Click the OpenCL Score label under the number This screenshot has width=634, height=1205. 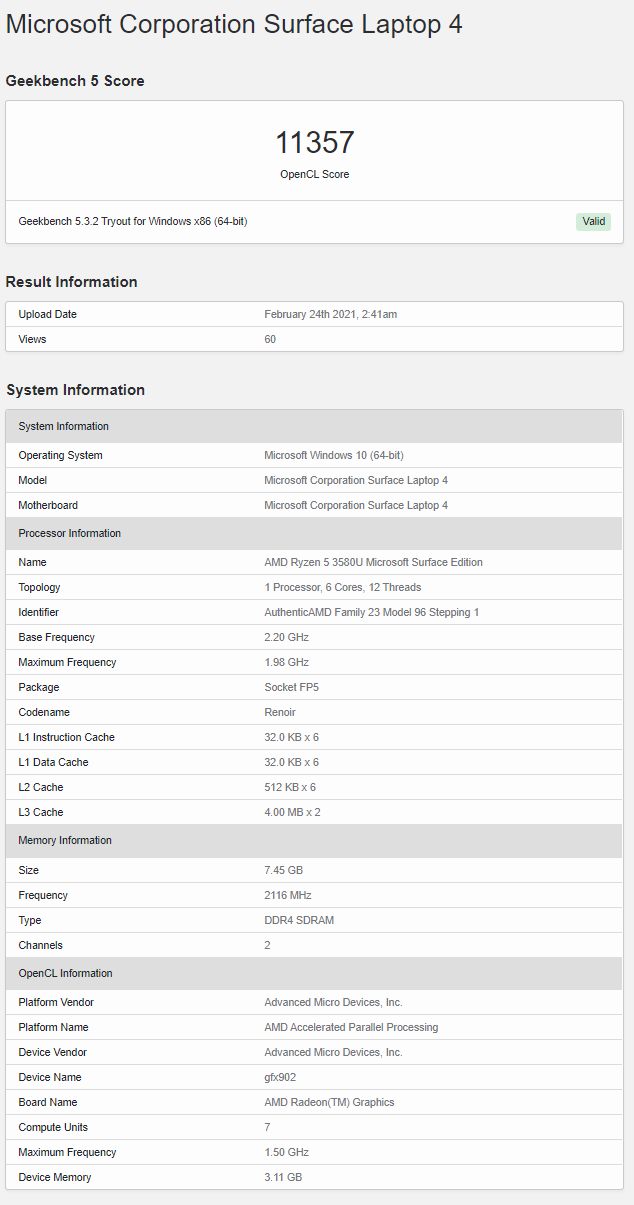coord(315,174)
